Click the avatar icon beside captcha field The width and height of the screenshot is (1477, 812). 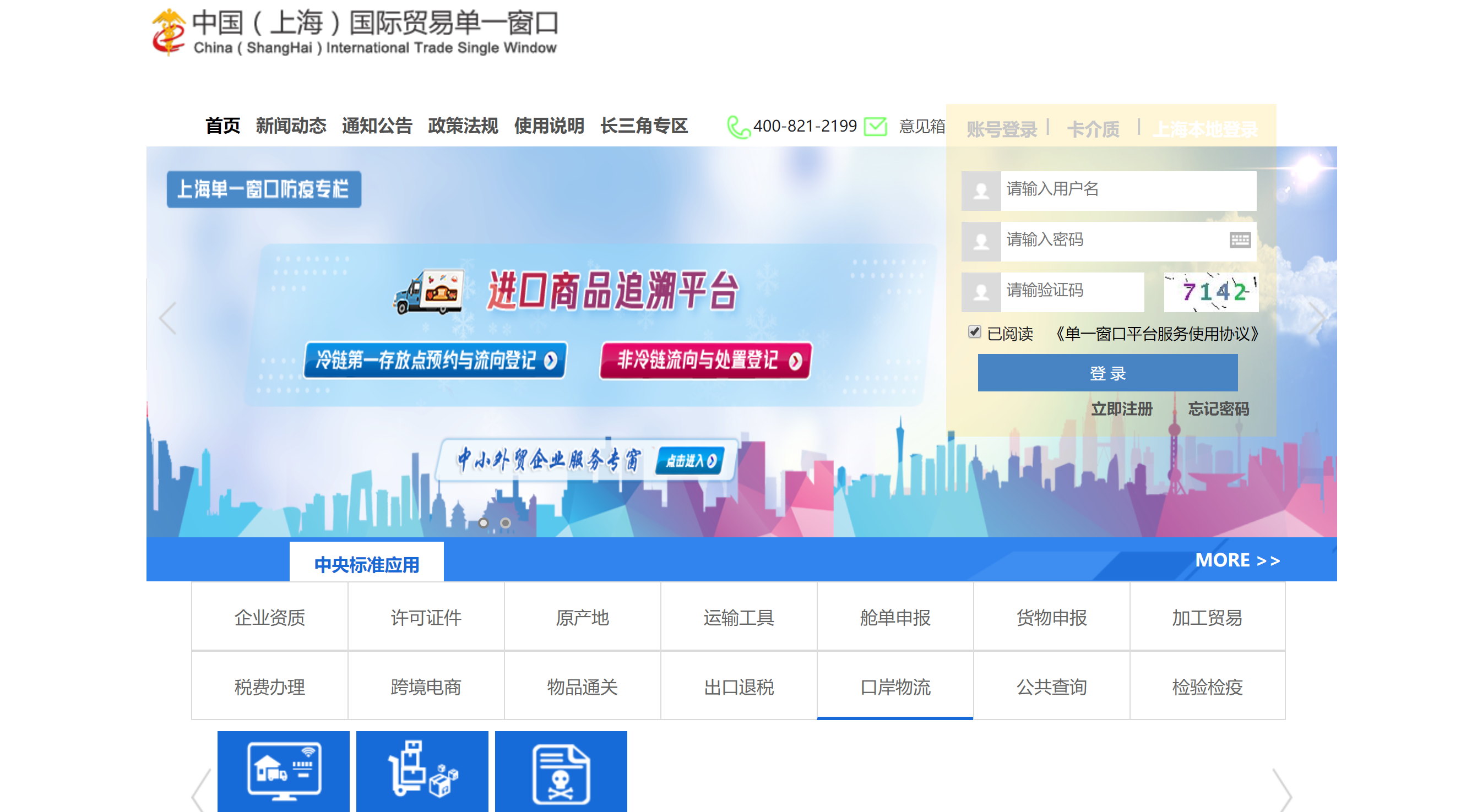[x=980, y=292]
